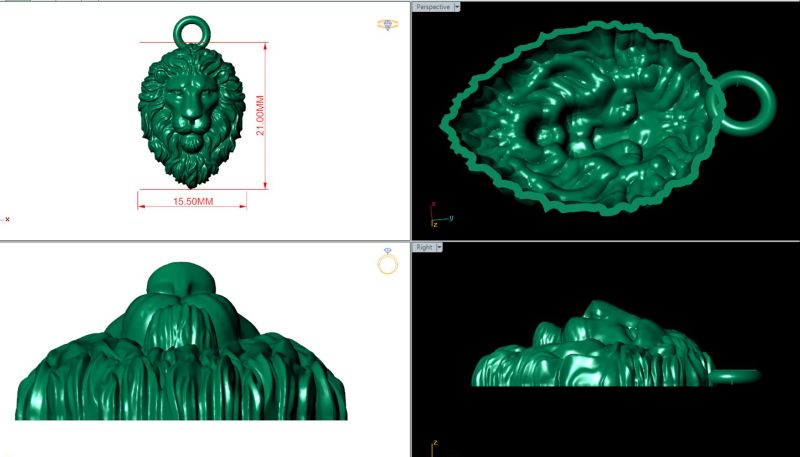Click the red x marker at left edge

7,218
